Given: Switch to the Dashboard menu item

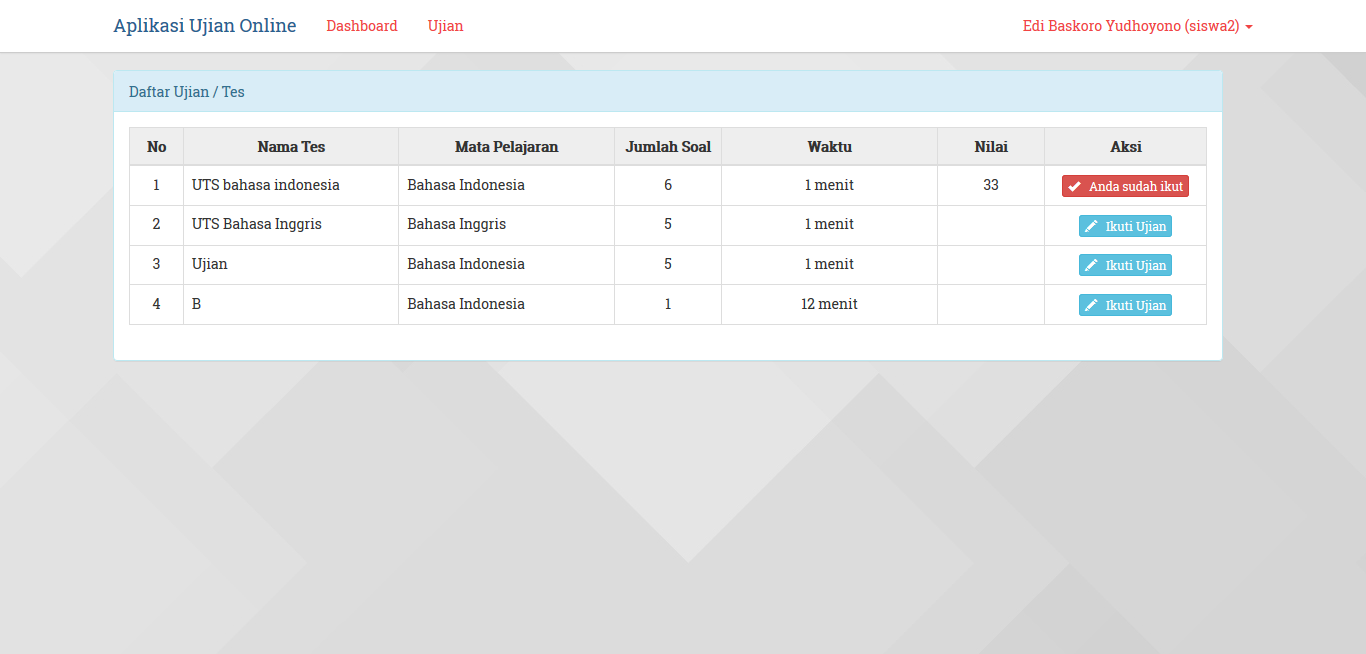Looking at the screenshot, I should (x=361, y=26).
